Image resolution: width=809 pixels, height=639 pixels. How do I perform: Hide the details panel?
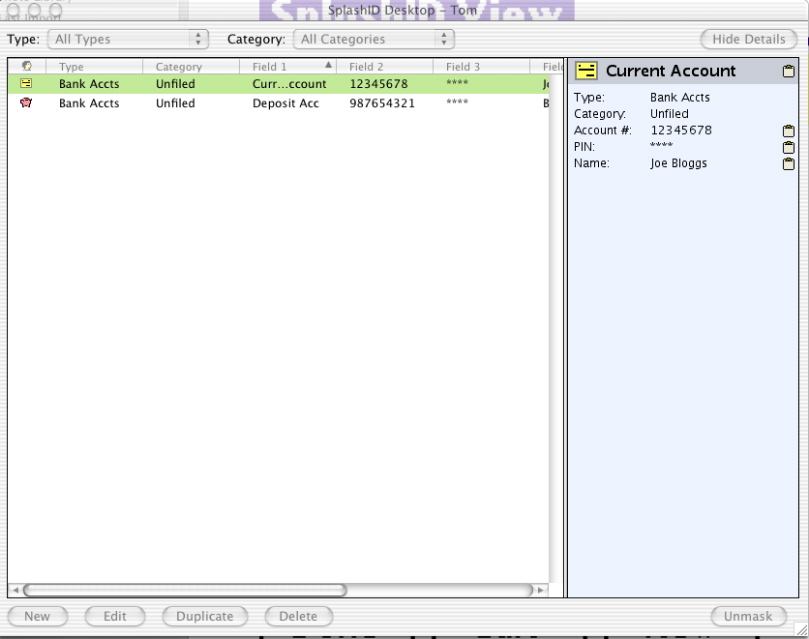coord(749,40)
